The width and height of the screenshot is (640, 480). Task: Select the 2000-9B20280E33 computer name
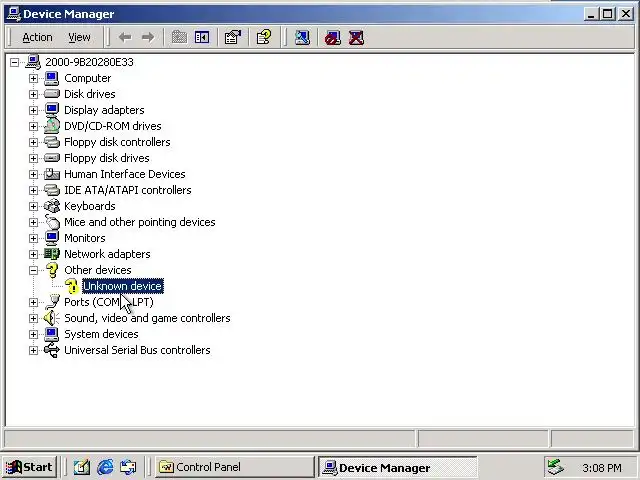(x=89, y=62)
